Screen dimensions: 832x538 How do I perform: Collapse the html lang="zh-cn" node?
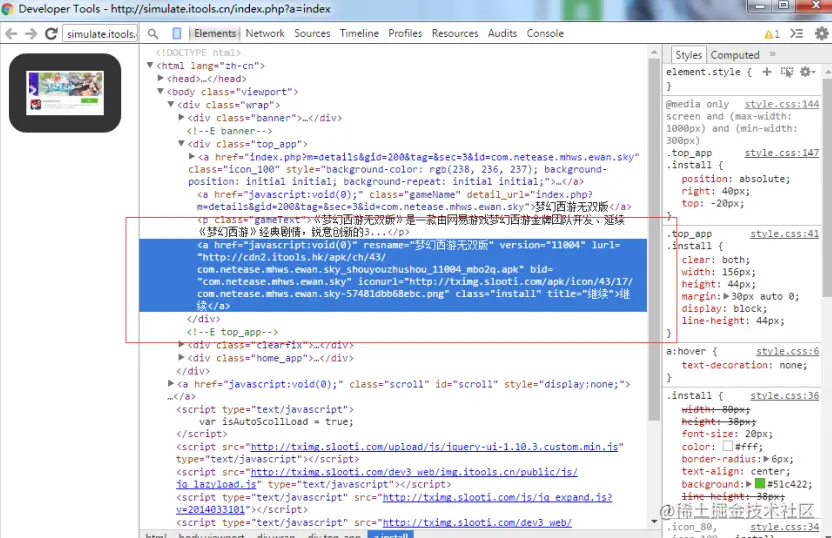pyautogui.click(x=150, y=65)
